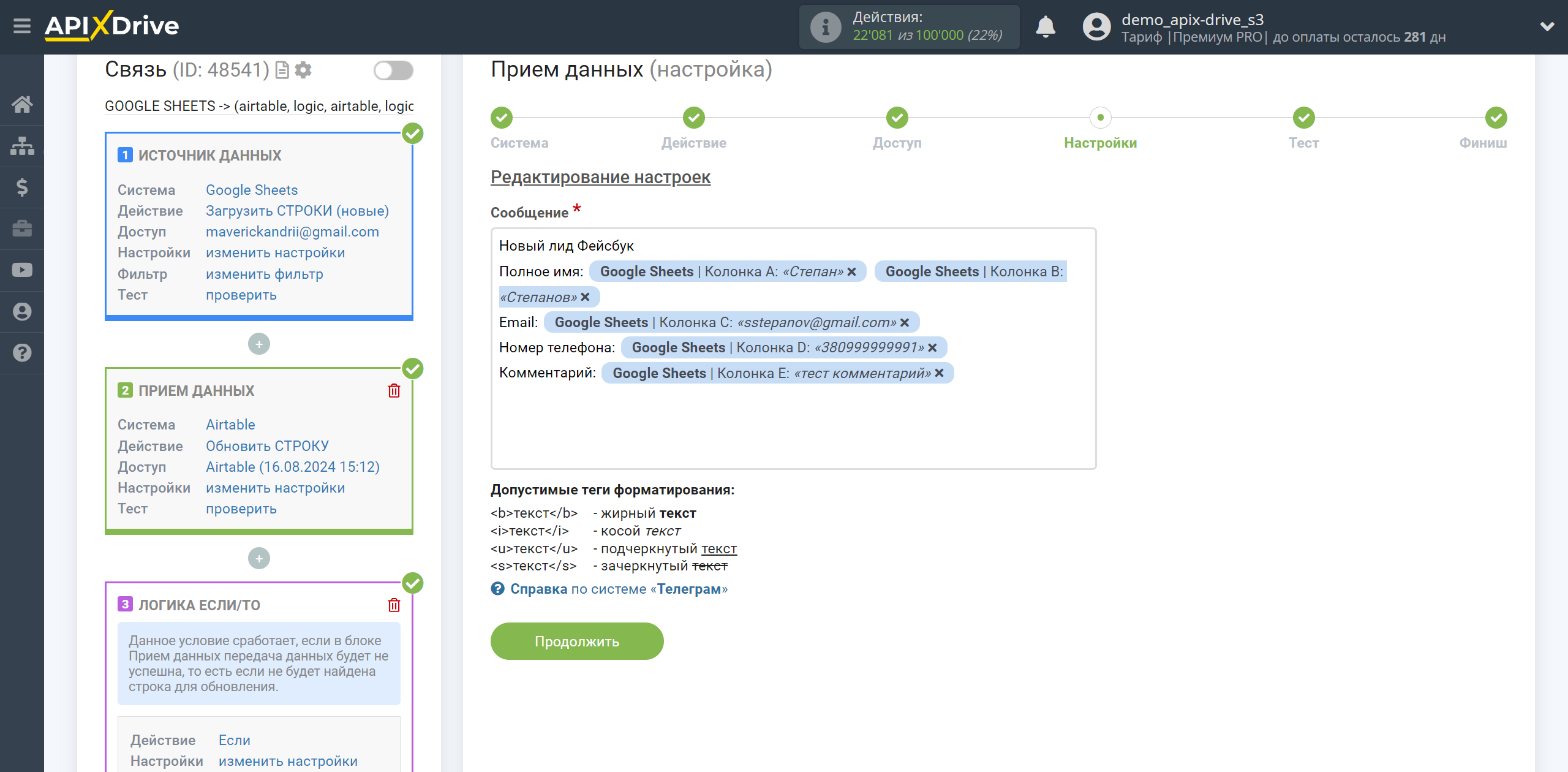
Task: Click ИСТОЧНИК ДАННЫХ block header
Action: point(209,156)
